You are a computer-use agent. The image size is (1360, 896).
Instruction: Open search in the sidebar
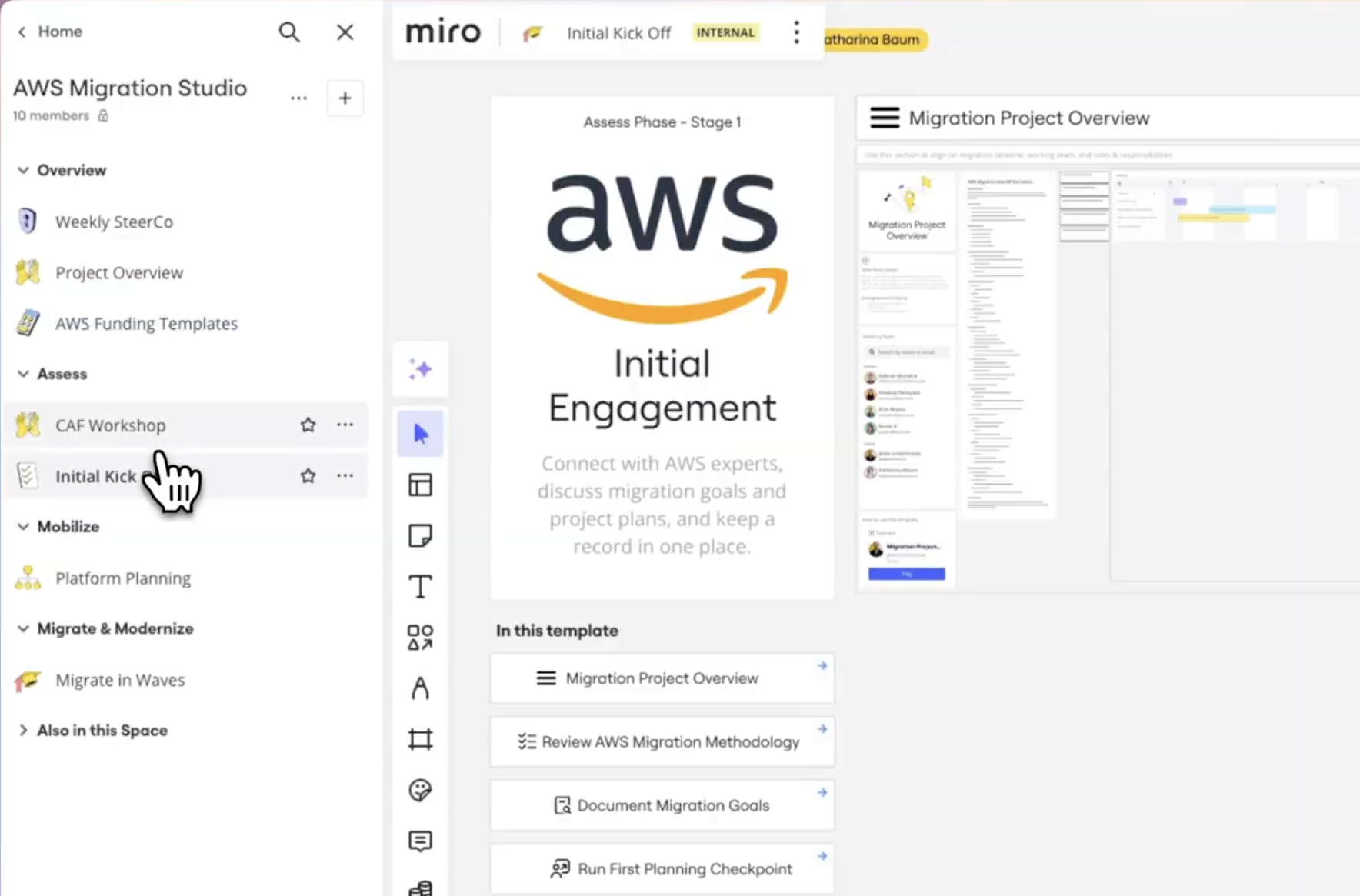289,32
